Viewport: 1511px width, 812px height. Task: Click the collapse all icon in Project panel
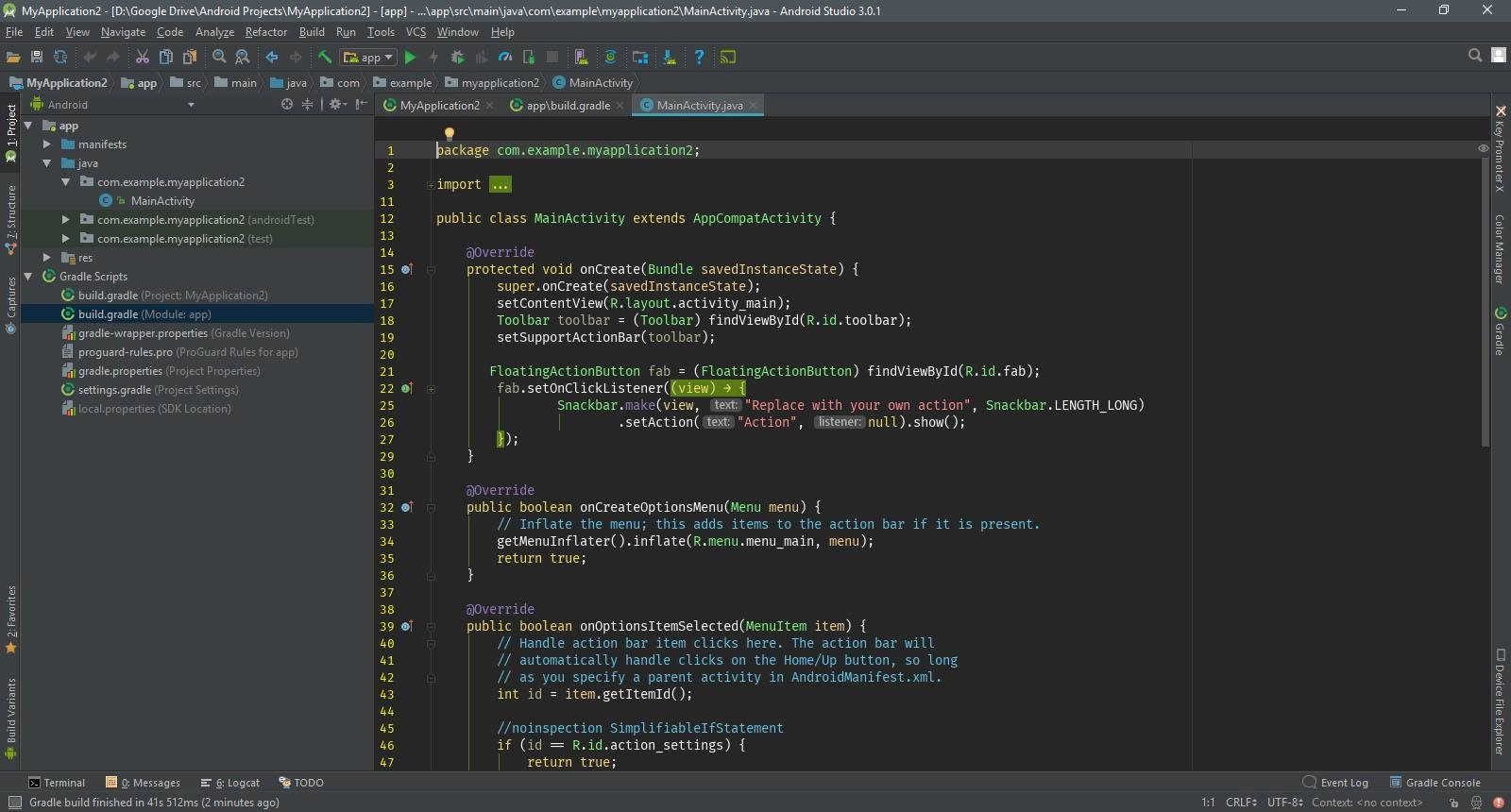pyautogui.click(x=307, y=105)
